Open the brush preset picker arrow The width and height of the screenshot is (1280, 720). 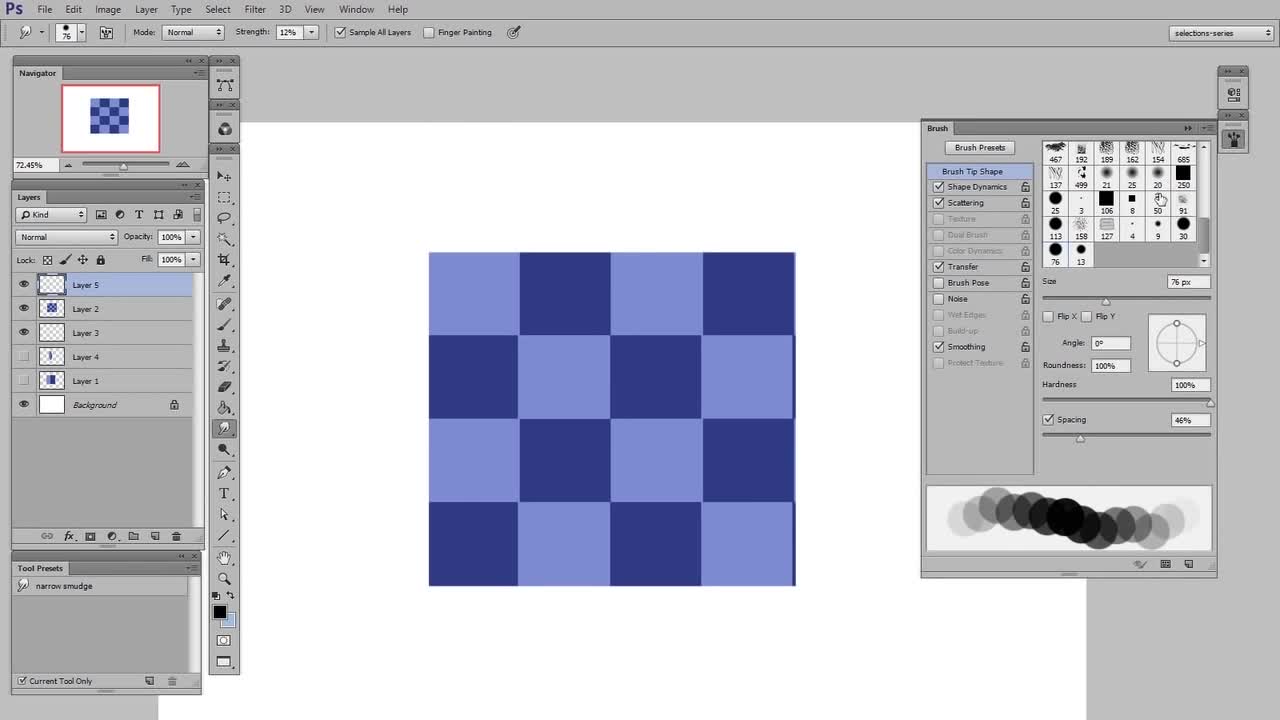click(x=81, y=32)
